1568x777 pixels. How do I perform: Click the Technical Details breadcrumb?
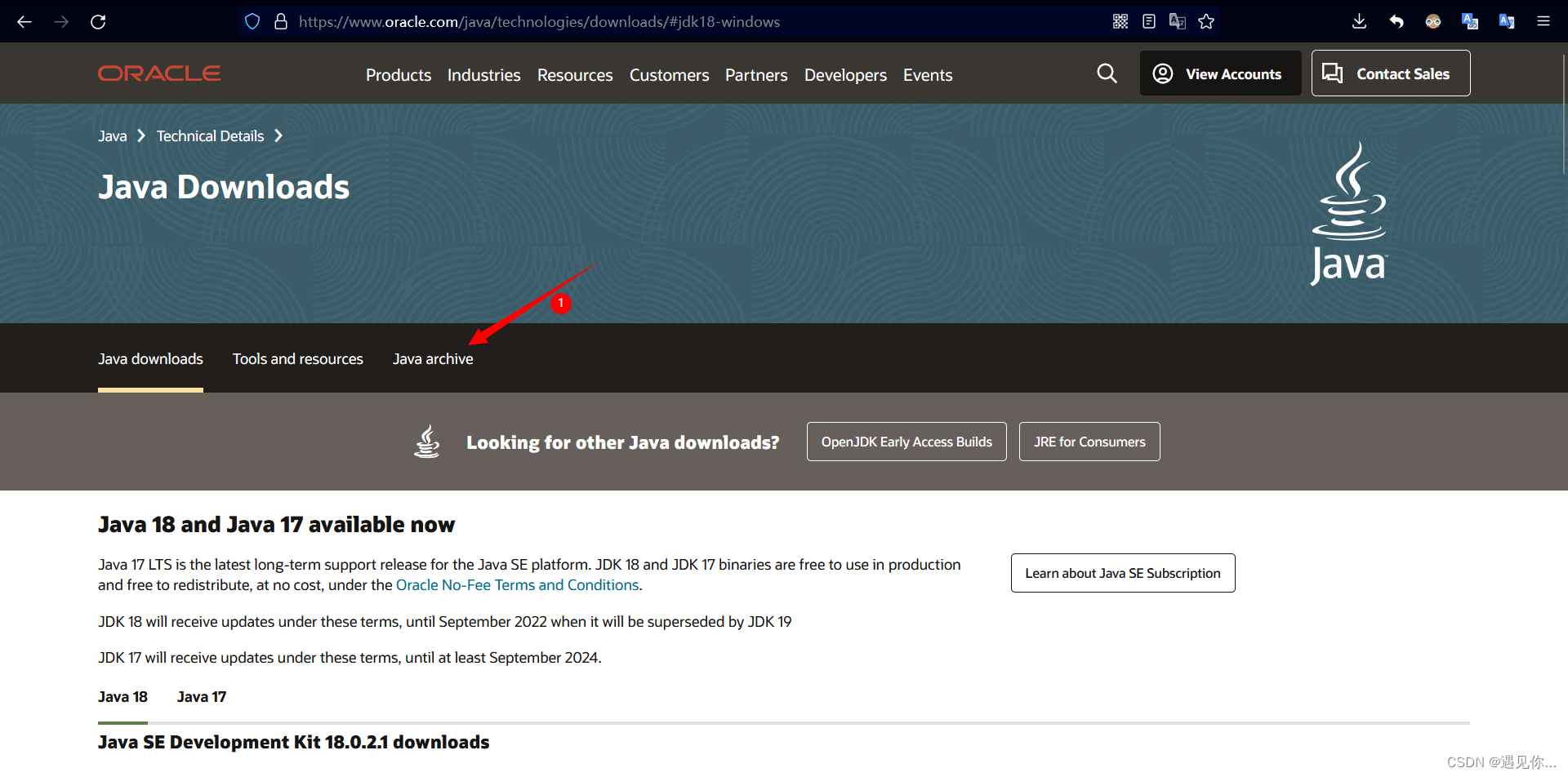210,136
